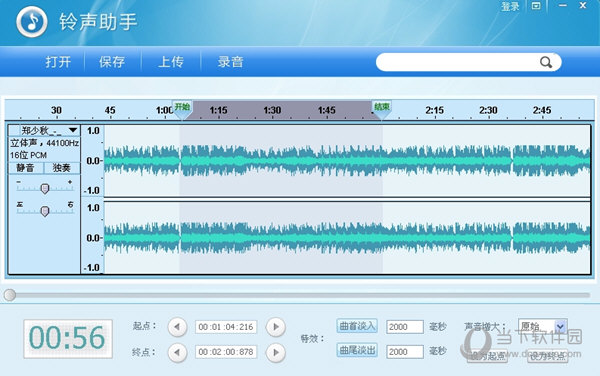Step start point backward arrow
This screenshot has height=376, width=600.
point(177,327)
